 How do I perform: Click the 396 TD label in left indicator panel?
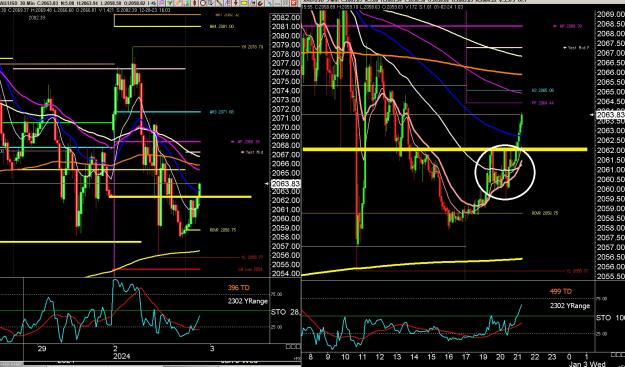239,288
